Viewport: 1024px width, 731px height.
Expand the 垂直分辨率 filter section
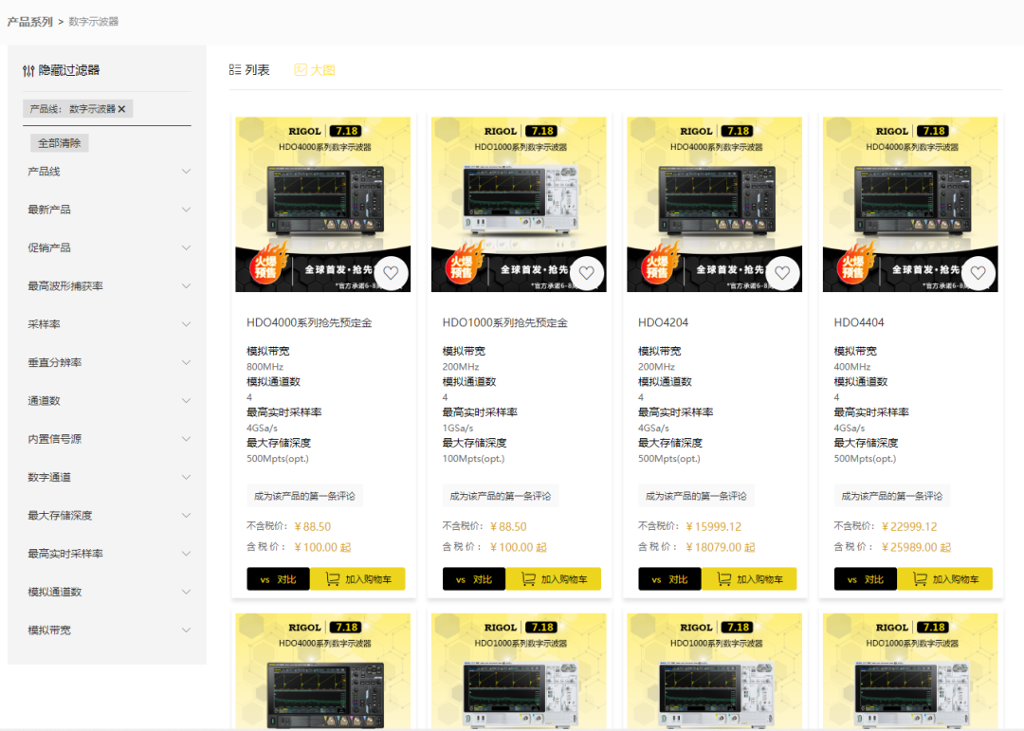[x=108, y=363]
